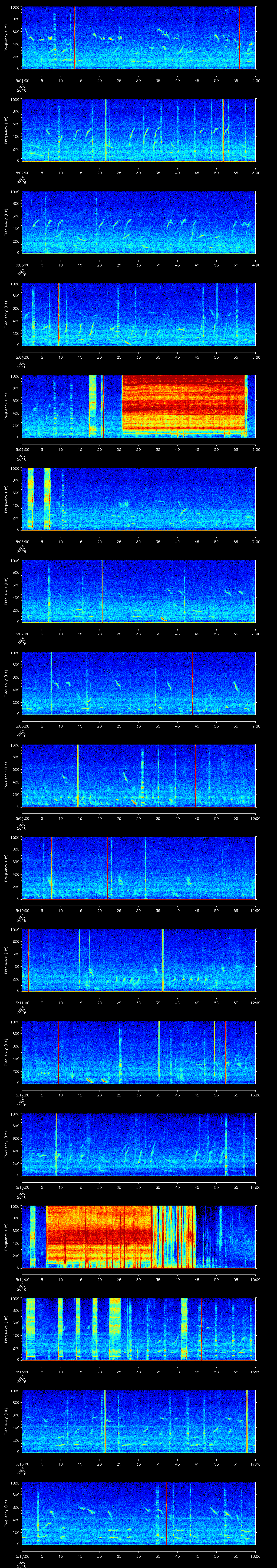Click Frequency (Hz) axis label of 5:10:00 panel

[x=6, y=868]
